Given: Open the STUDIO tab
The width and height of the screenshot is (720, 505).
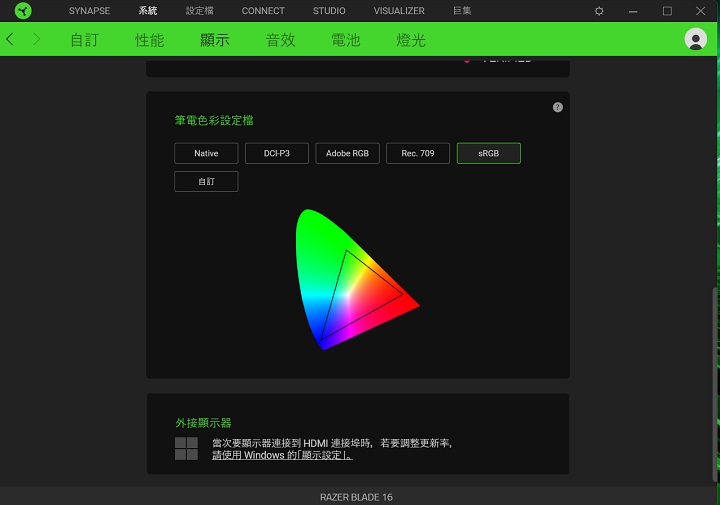Looking at the screenshot, I should 329,11.
